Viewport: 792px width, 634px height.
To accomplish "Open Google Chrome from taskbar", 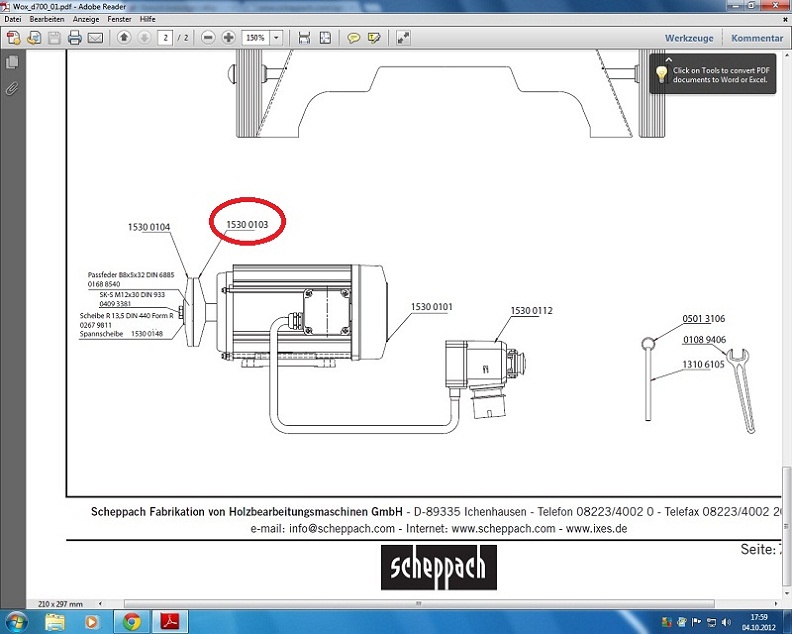I will tap(132, 620).
